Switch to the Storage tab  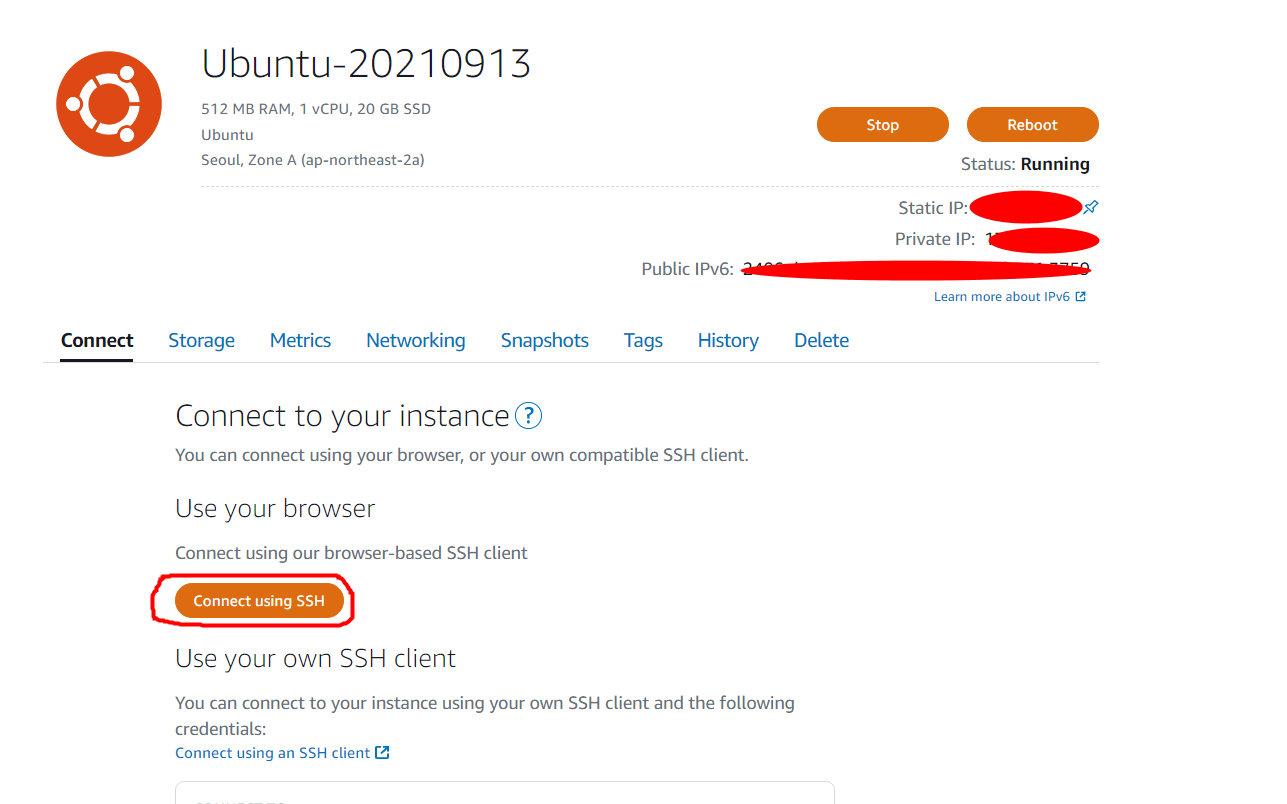pyautogui.click(x=201, y=340)
